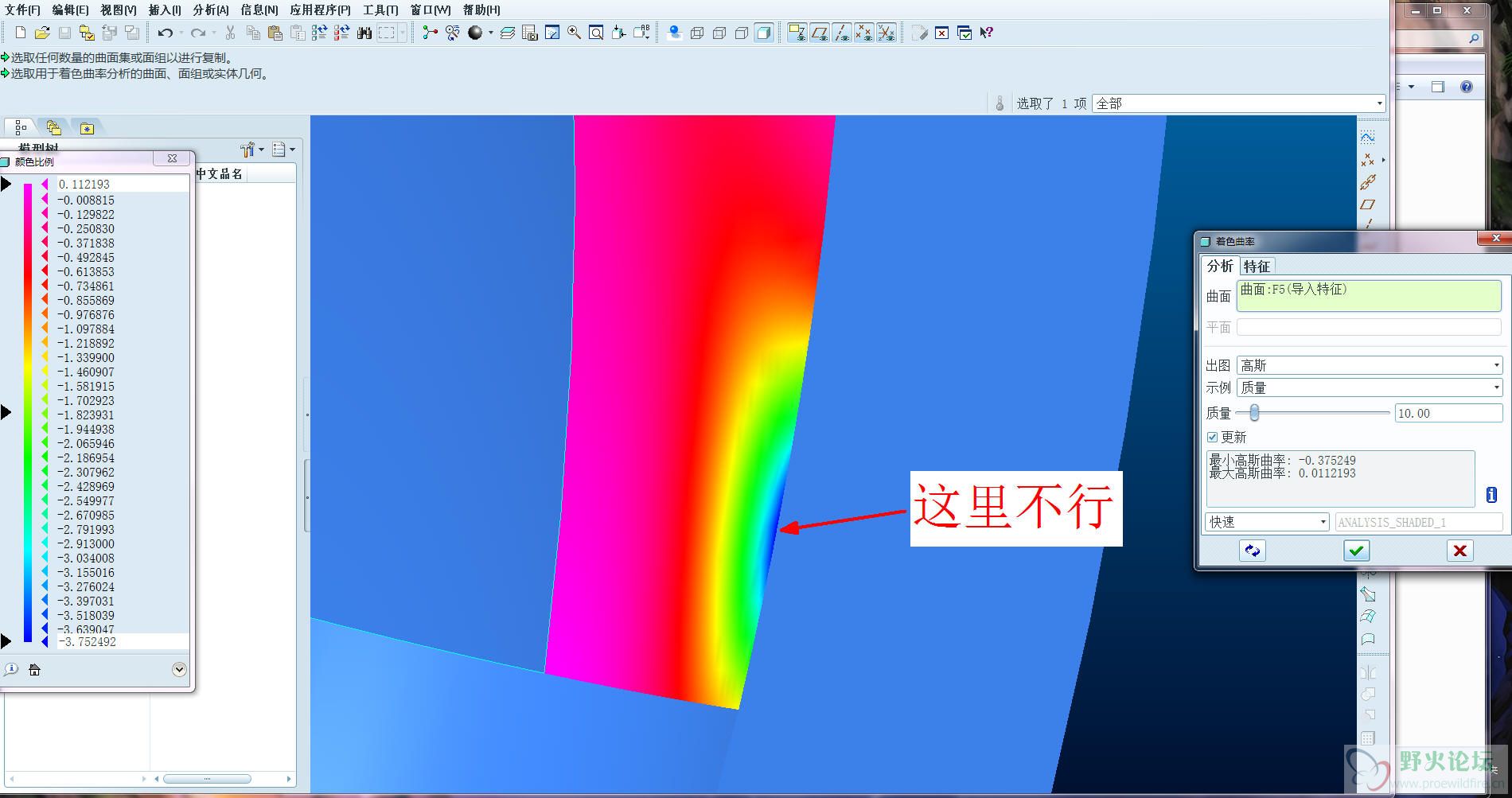Image resolution: width=1512 pixels, height=798 pixels.
Task: Open shading sphere dropdown arrow
Action: pyautogui.click(x=491, y=33)
